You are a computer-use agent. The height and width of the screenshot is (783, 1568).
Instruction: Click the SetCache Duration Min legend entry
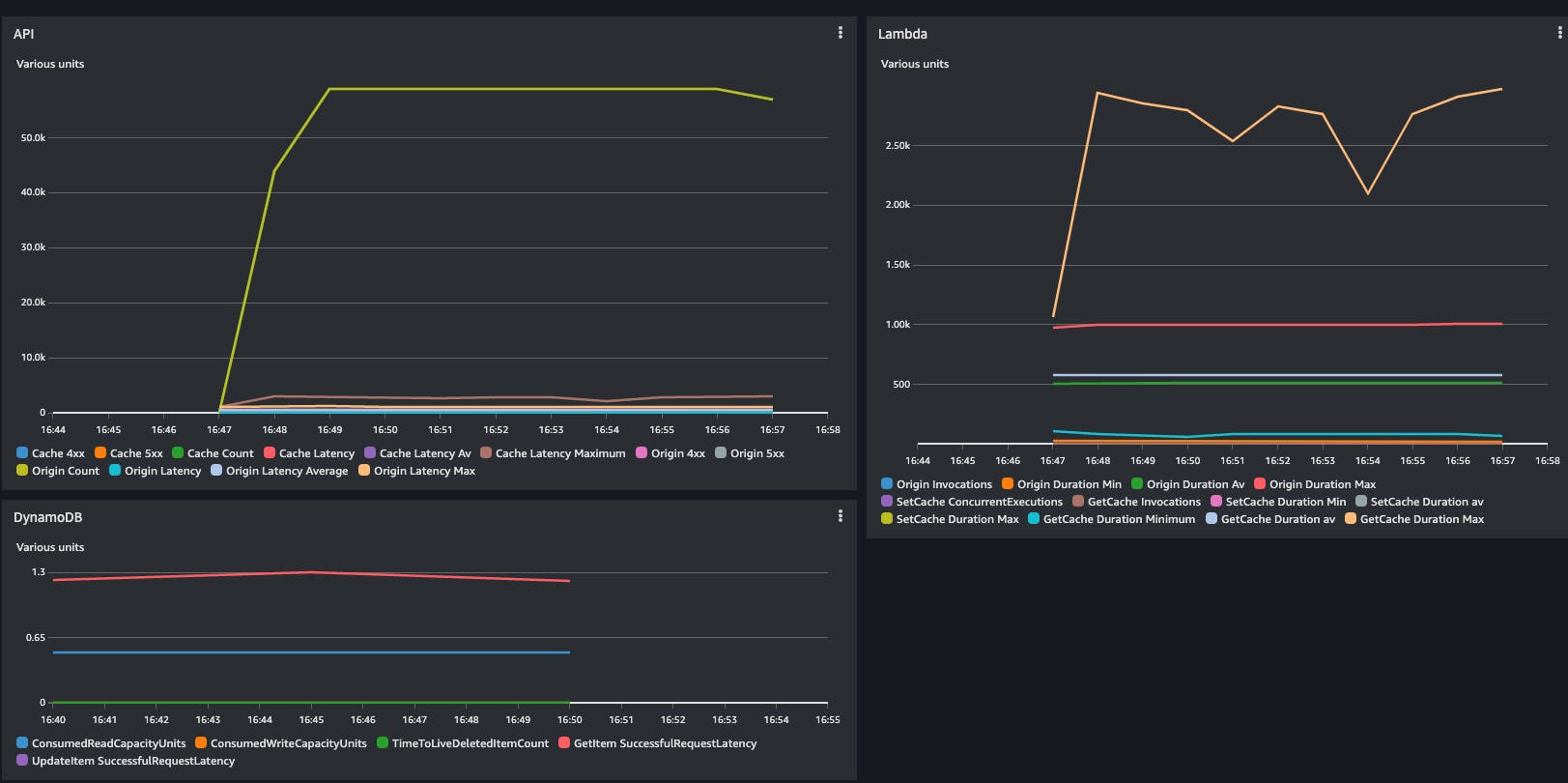pos(1278,502)
